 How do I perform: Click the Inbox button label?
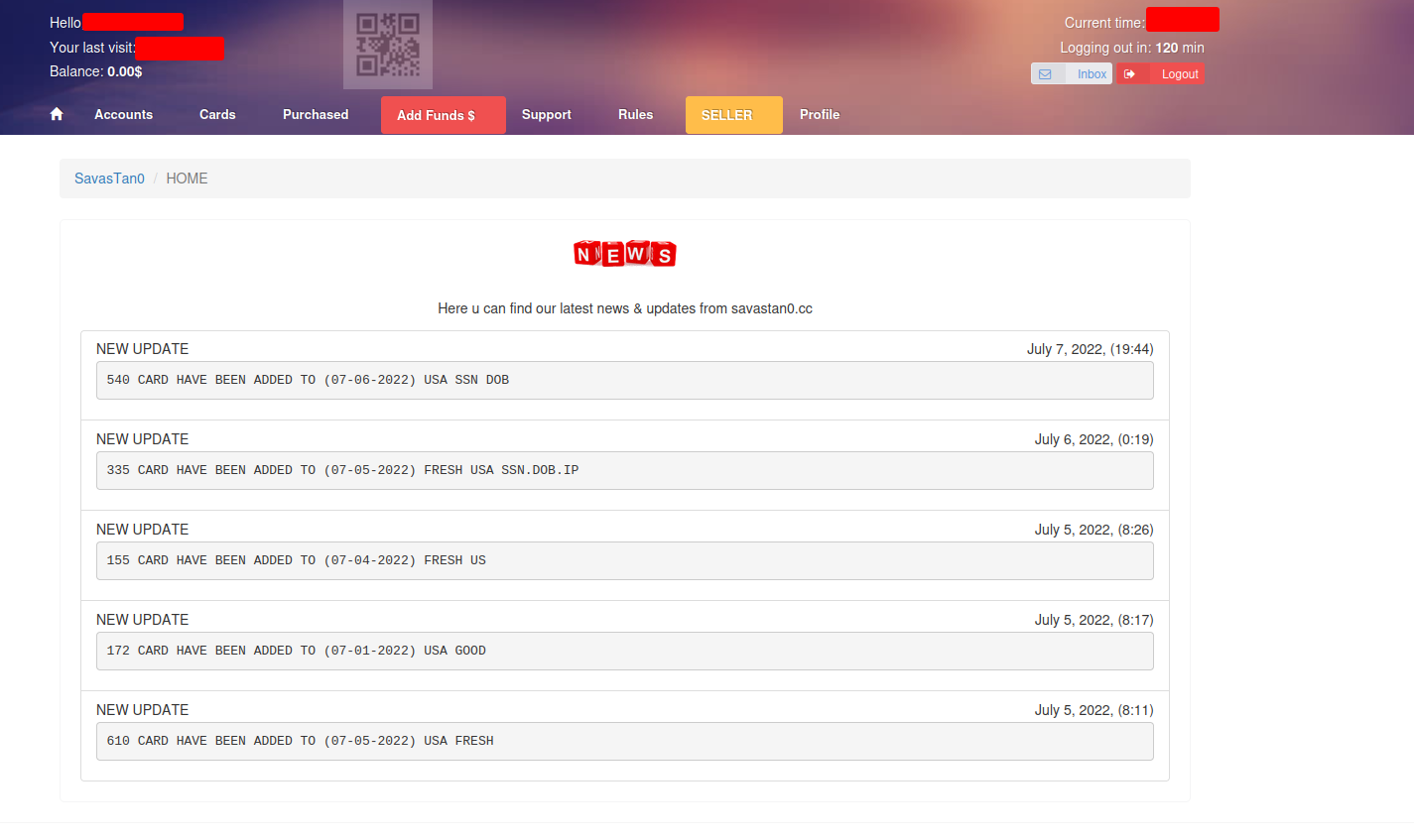[x=1092, y=74]
